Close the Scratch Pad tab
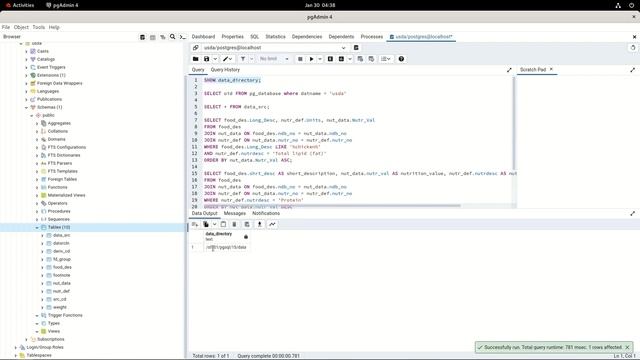This screenshot has height=360, width=640. point(551,69)
